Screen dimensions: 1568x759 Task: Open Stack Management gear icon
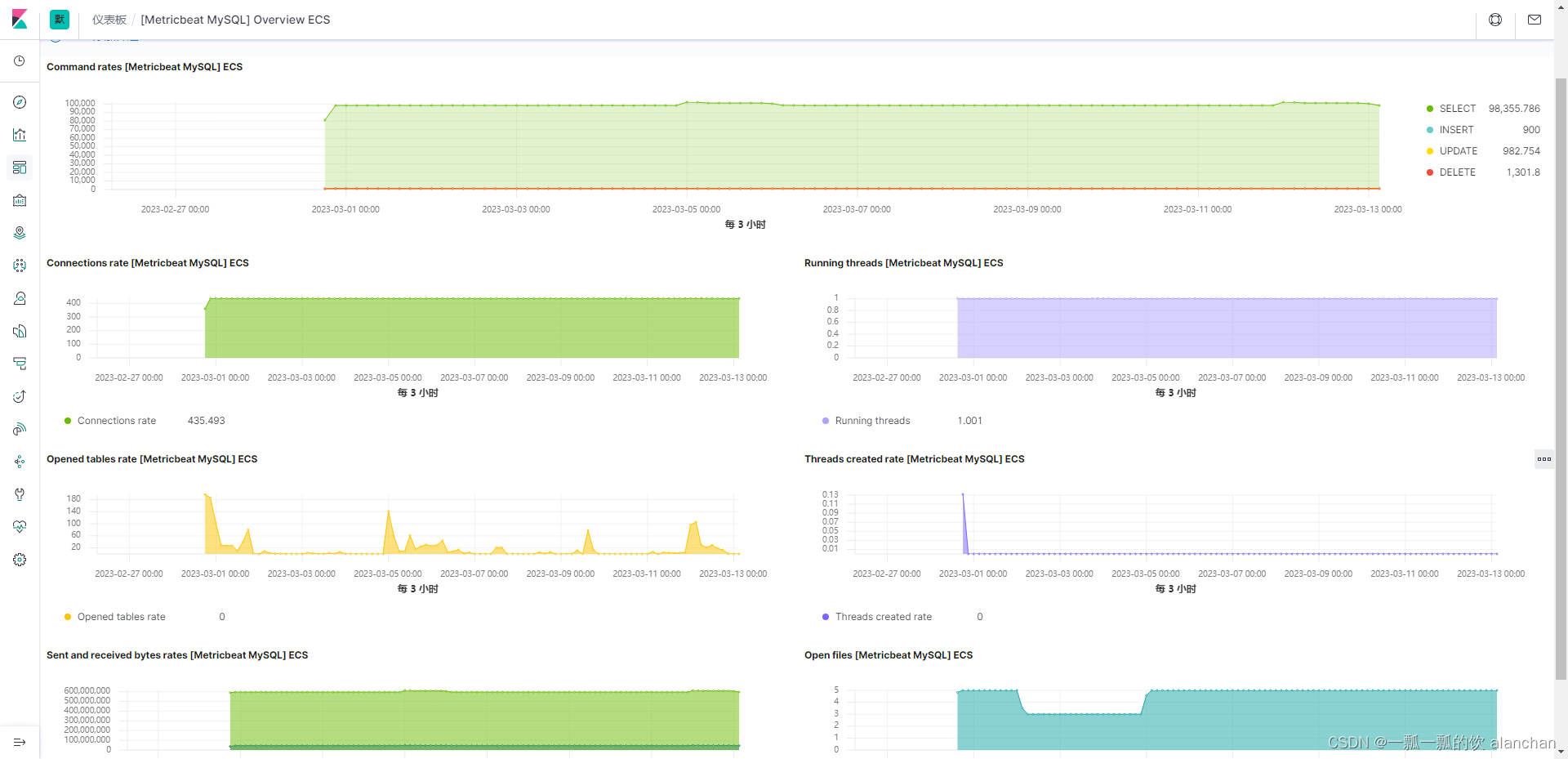[x=20, y=559]
